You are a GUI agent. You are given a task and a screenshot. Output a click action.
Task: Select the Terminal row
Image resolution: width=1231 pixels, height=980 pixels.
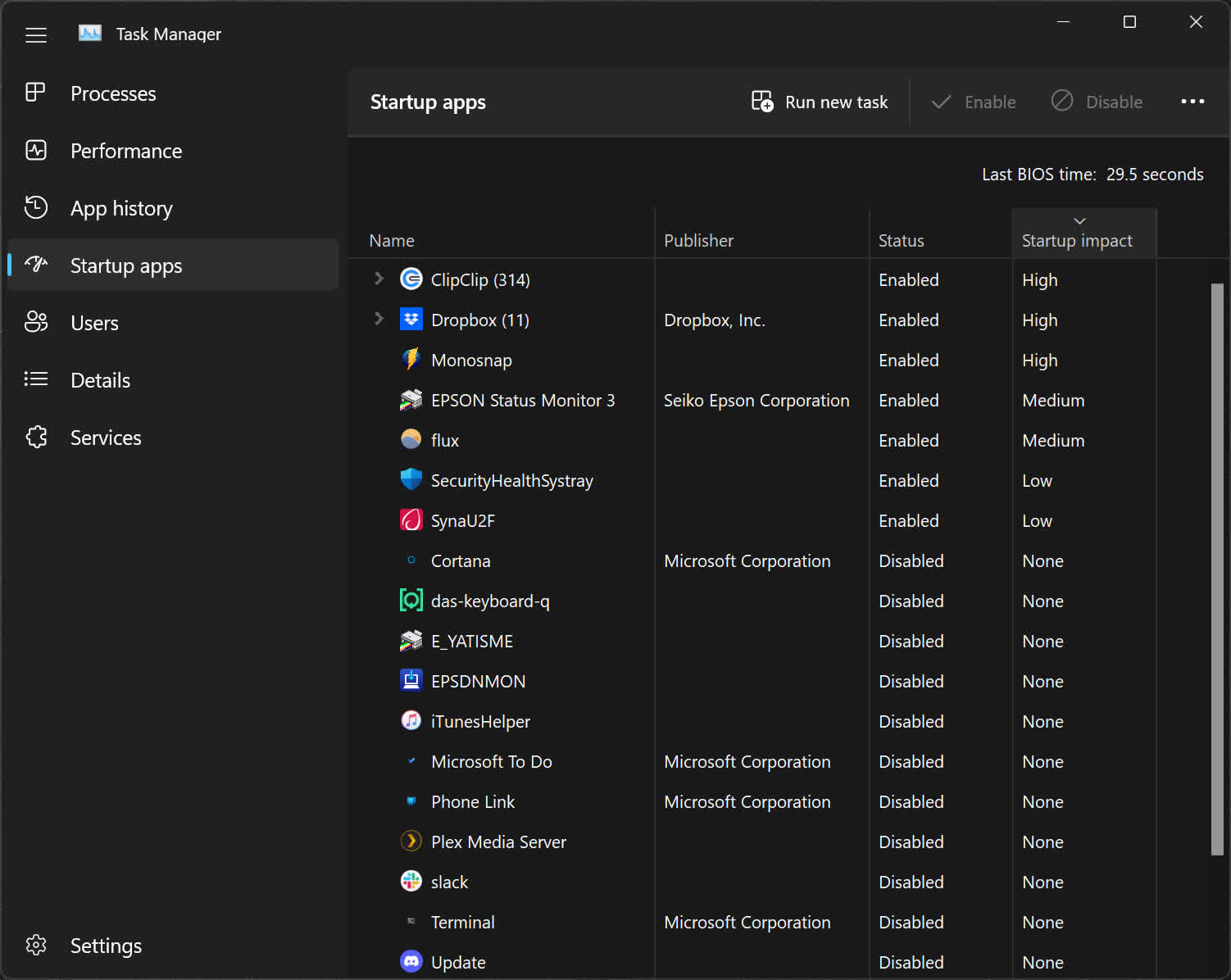coord(752,922)
